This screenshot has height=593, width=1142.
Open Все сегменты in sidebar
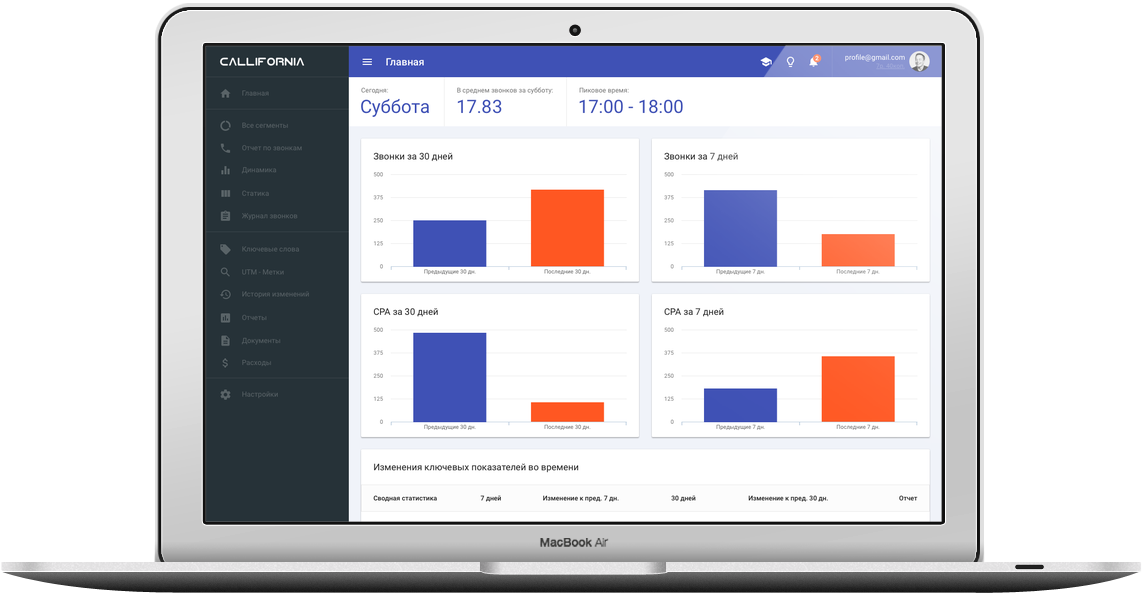point(264,125)
